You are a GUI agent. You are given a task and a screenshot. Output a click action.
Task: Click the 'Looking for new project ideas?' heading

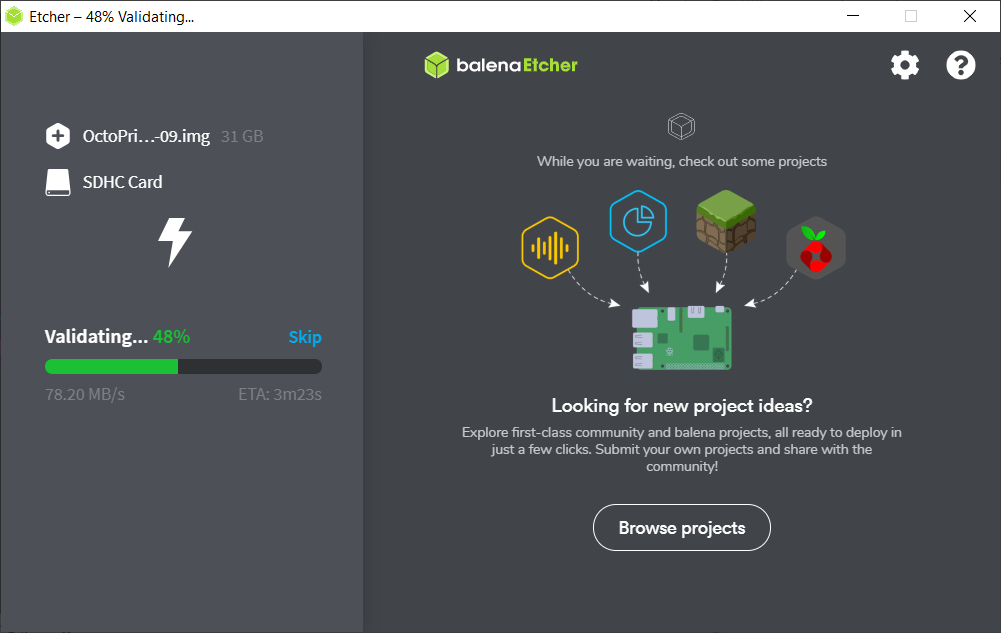coord(681,406)
